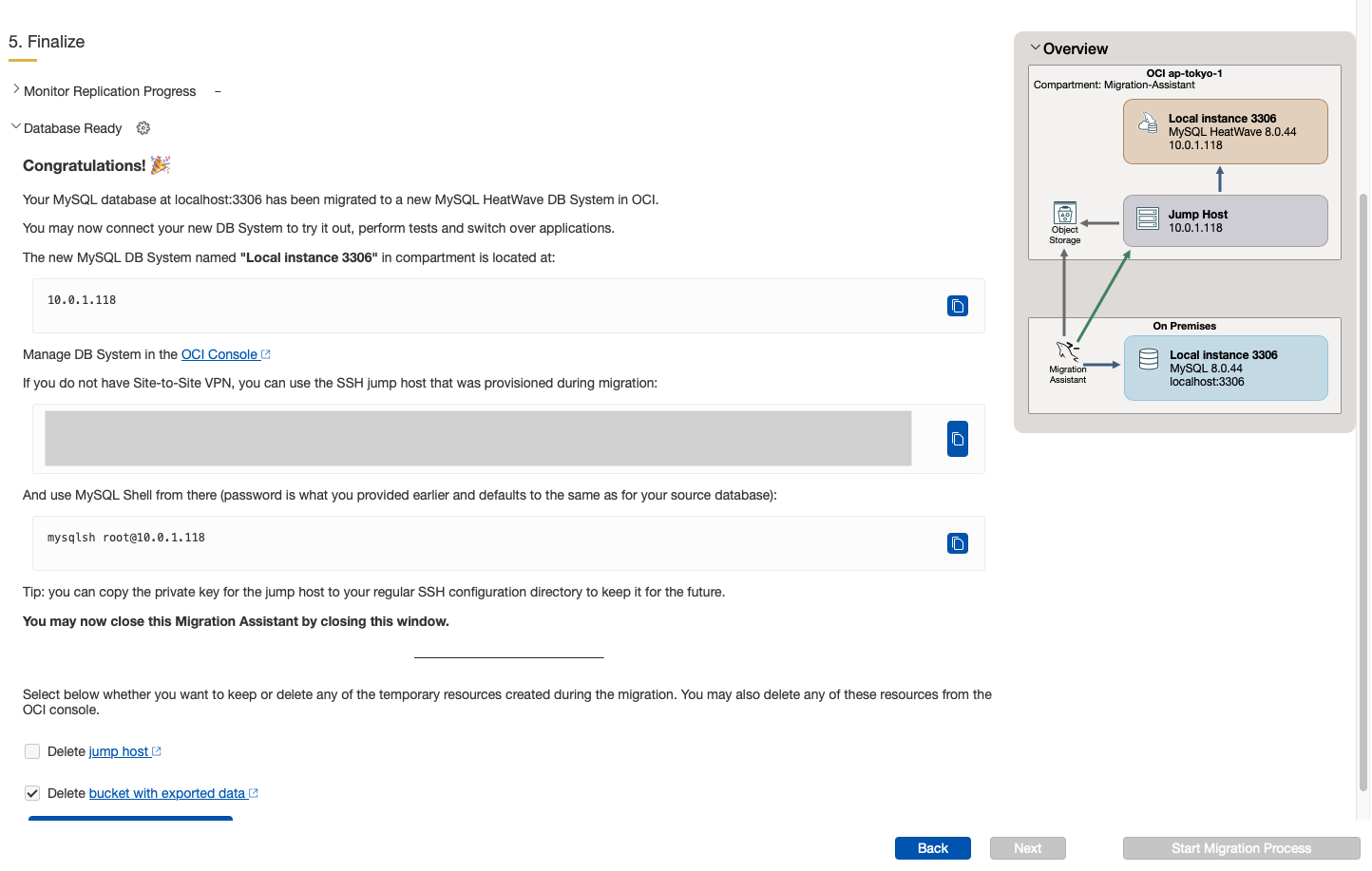This screenshot has width=1372, height=871.
Task: Click the Database Ready gear icon
Action: coord(143,128)
